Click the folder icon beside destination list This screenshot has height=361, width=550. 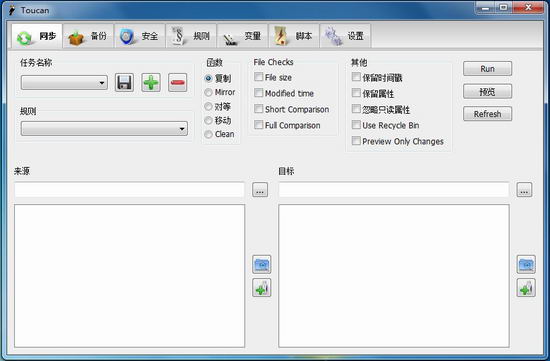tap(526, 265)
